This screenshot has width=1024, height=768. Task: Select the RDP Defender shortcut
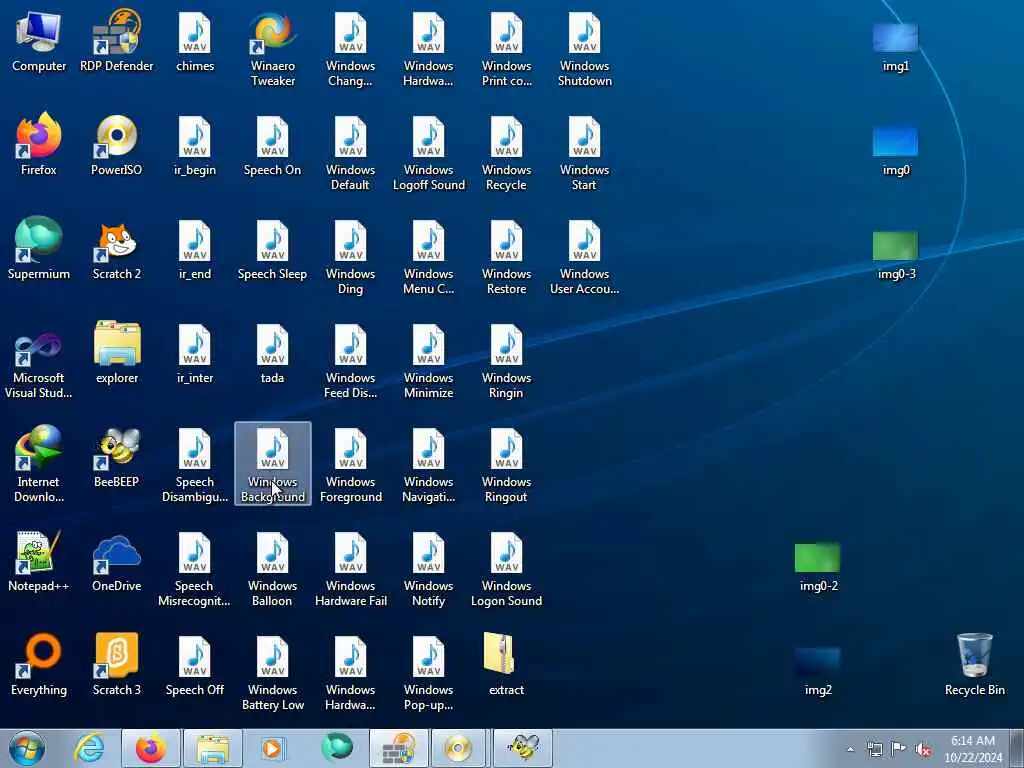[x=117, y=42]
